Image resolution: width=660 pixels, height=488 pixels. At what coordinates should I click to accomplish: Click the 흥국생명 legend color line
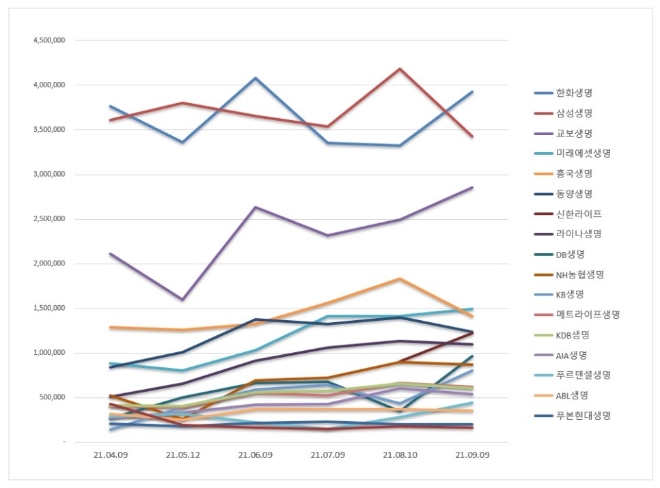click(x=546, y=174)
